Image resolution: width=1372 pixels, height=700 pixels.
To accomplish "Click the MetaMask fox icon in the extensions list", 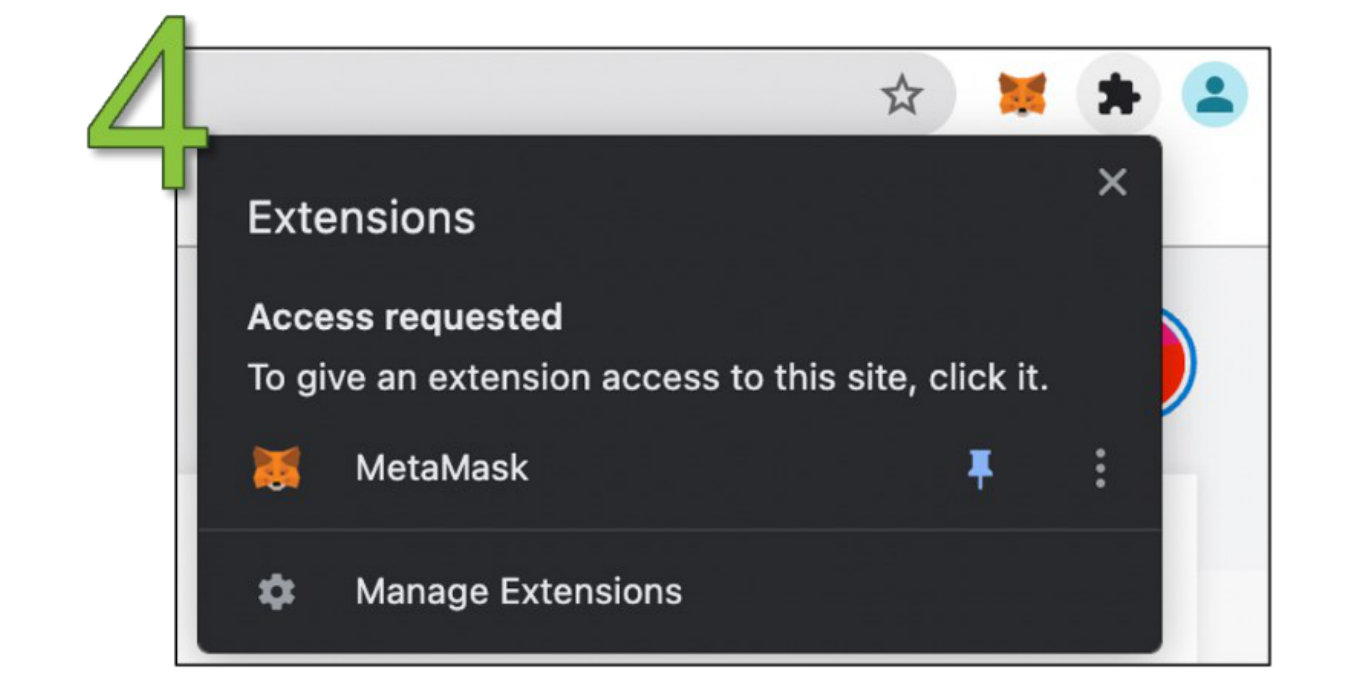I will click(x=276, y=468).
